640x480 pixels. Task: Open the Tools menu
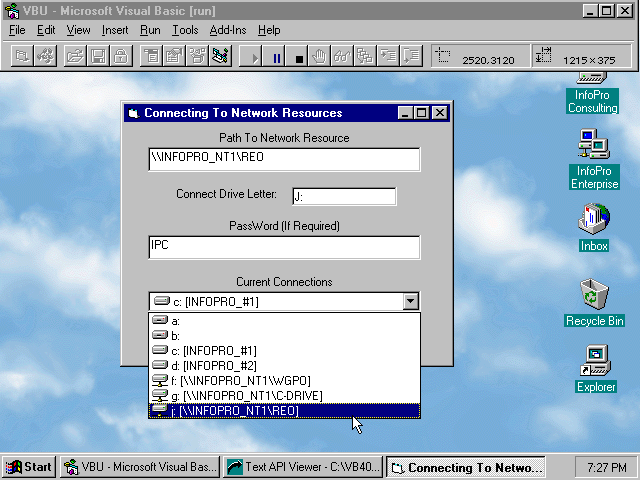point(185,30)
